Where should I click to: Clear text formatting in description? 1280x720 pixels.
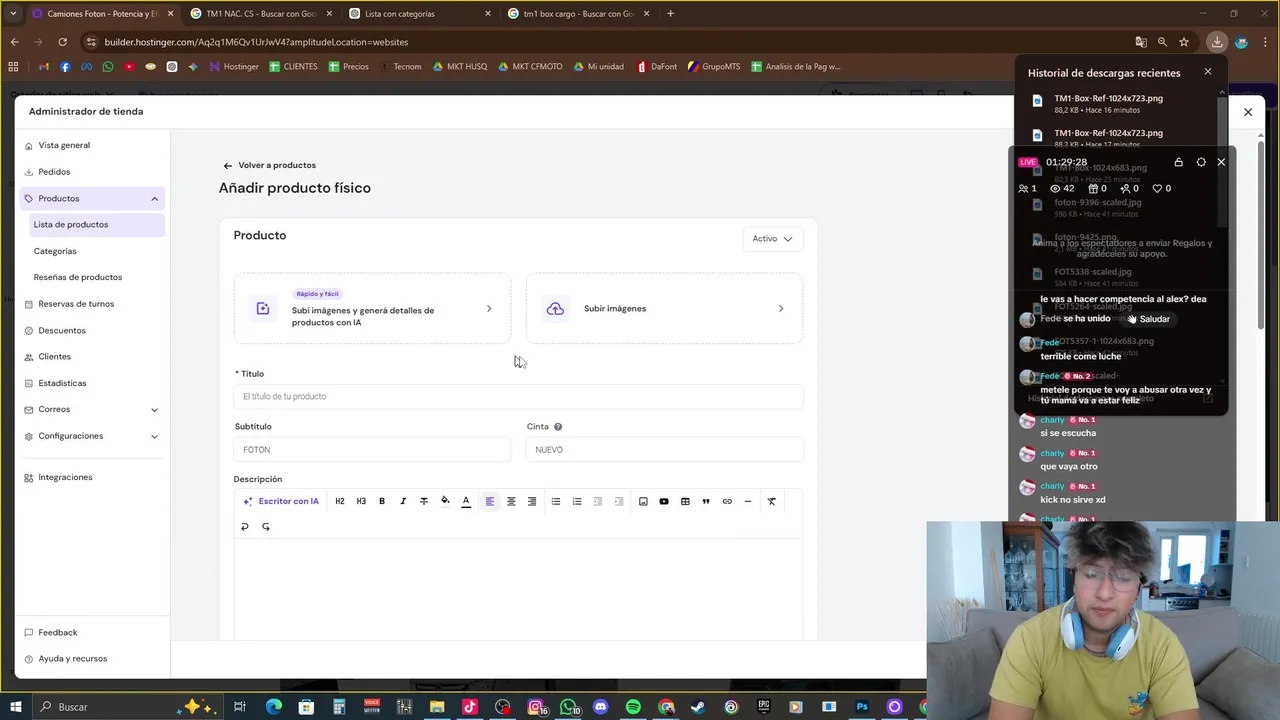(772, 501)
